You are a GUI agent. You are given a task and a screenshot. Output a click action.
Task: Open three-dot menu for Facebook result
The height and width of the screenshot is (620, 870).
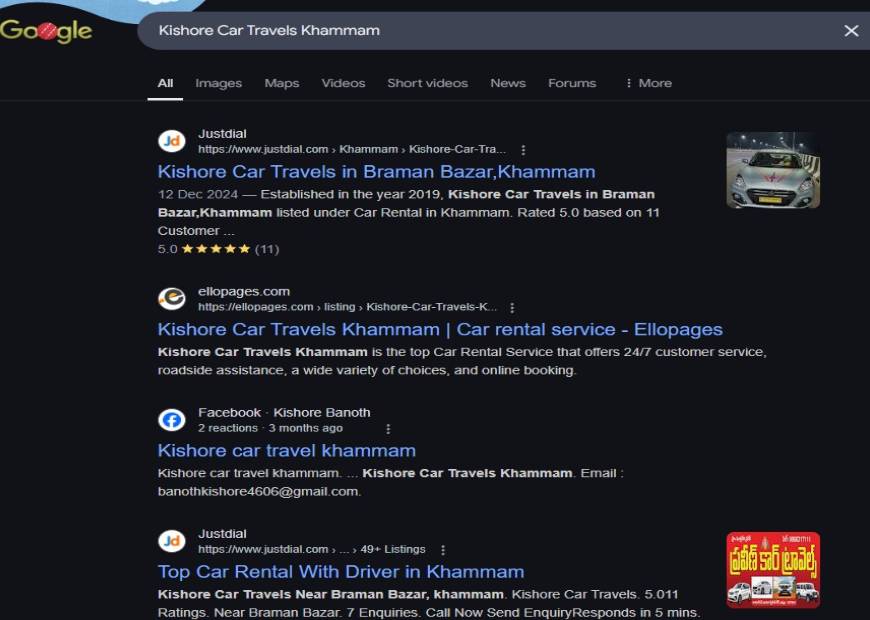388,429
